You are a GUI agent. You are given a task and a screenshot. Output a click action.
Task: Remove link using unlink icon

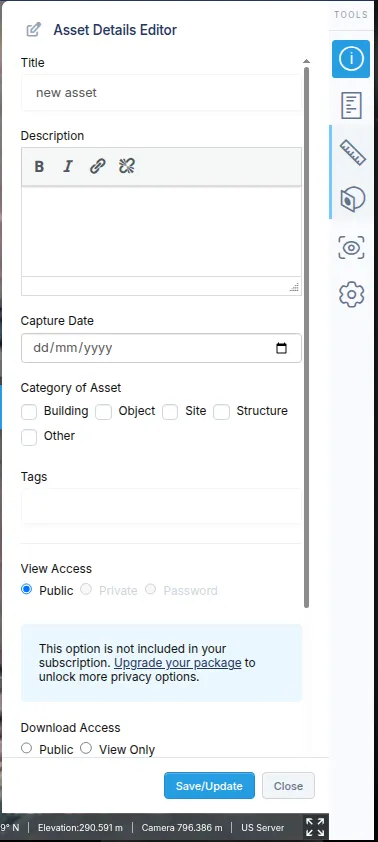coord(127,166)
